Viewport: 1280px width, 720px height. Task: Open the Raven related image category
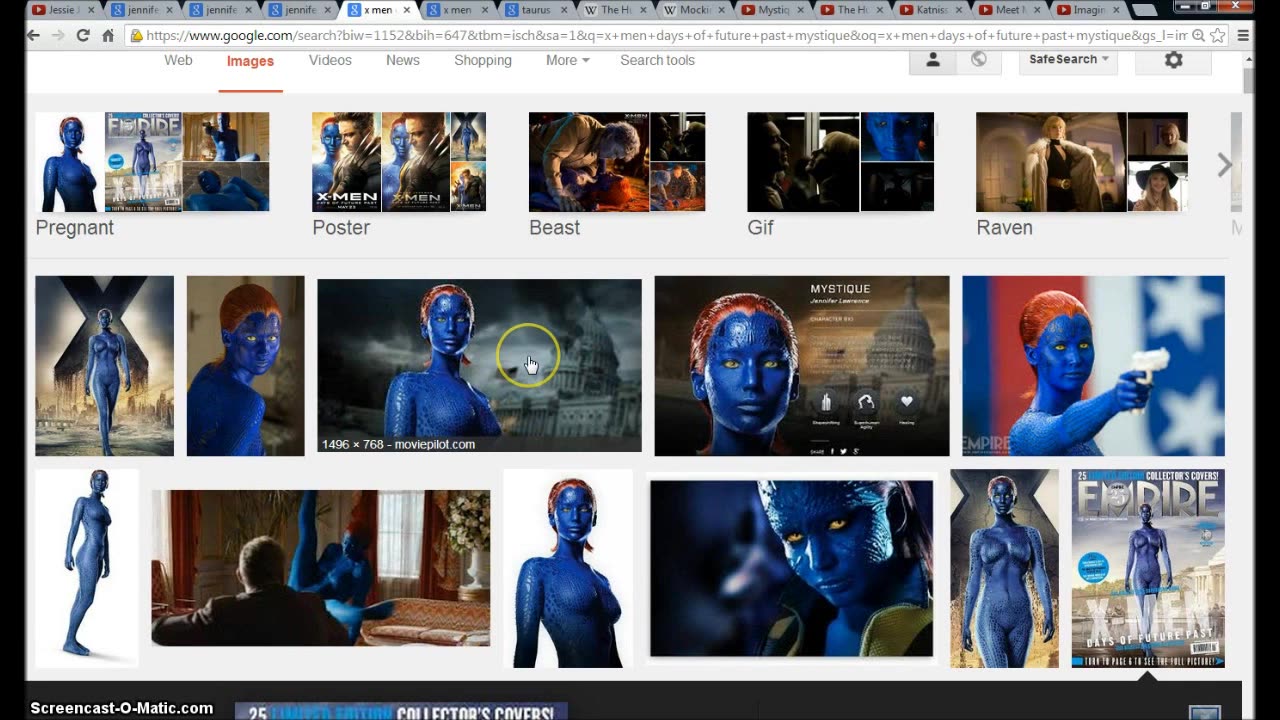(1082, 174)
